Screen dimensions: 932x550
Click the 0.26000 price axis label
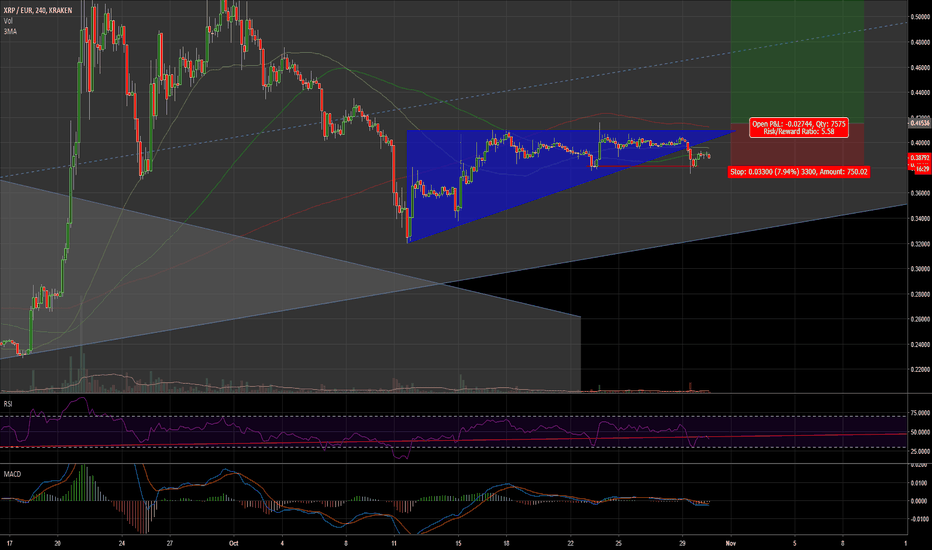click(x=920, y=319)
